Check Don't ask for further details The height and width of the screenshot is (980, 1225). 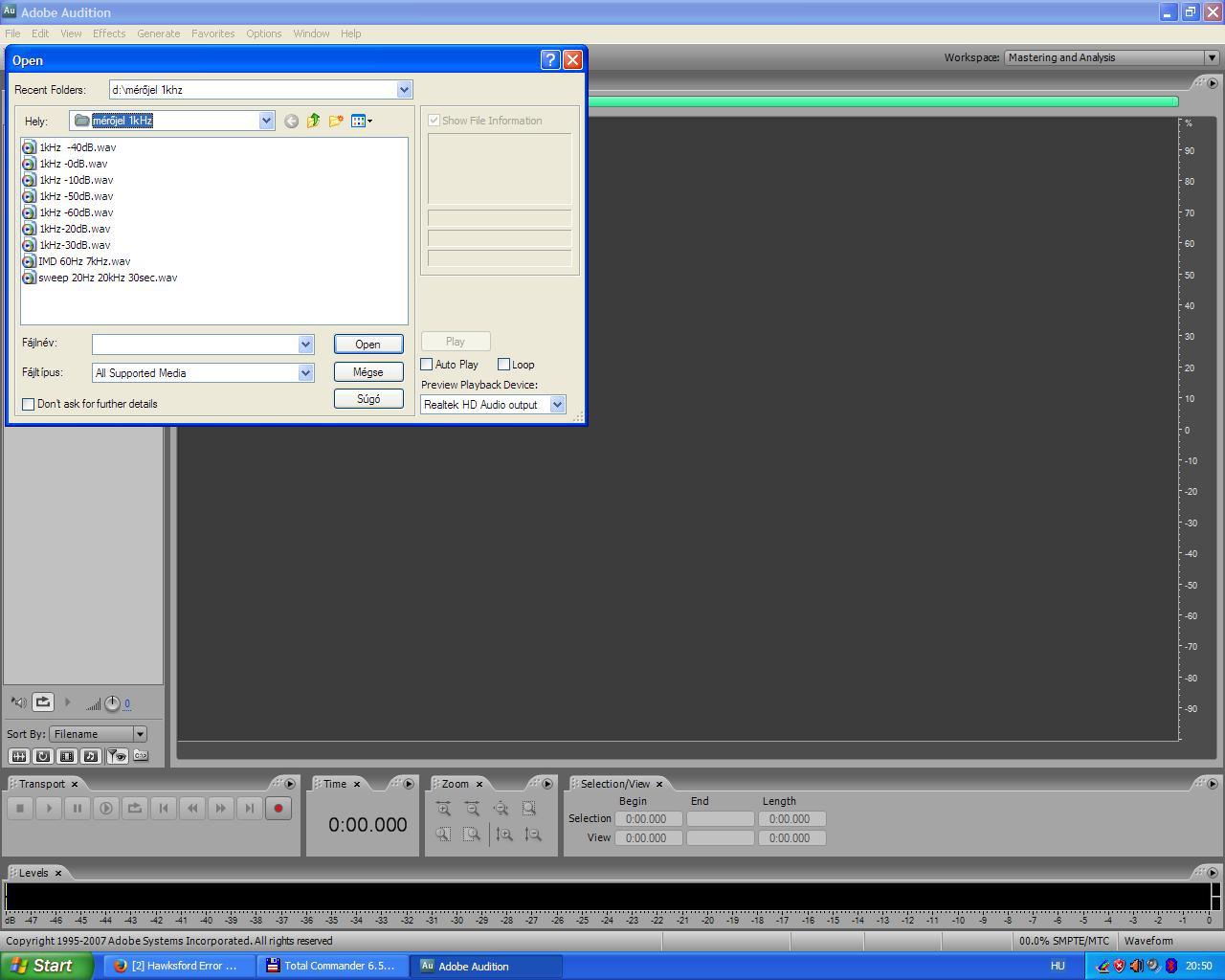tap(29, 404)
